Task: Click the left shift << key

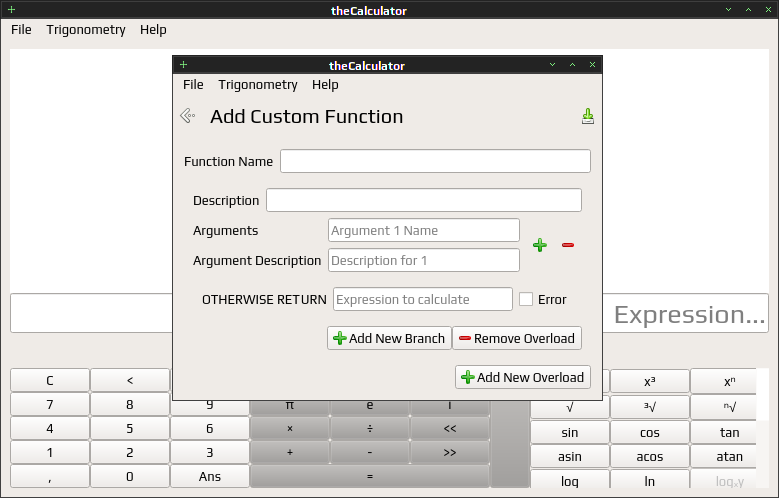Action: coord(450,428)
